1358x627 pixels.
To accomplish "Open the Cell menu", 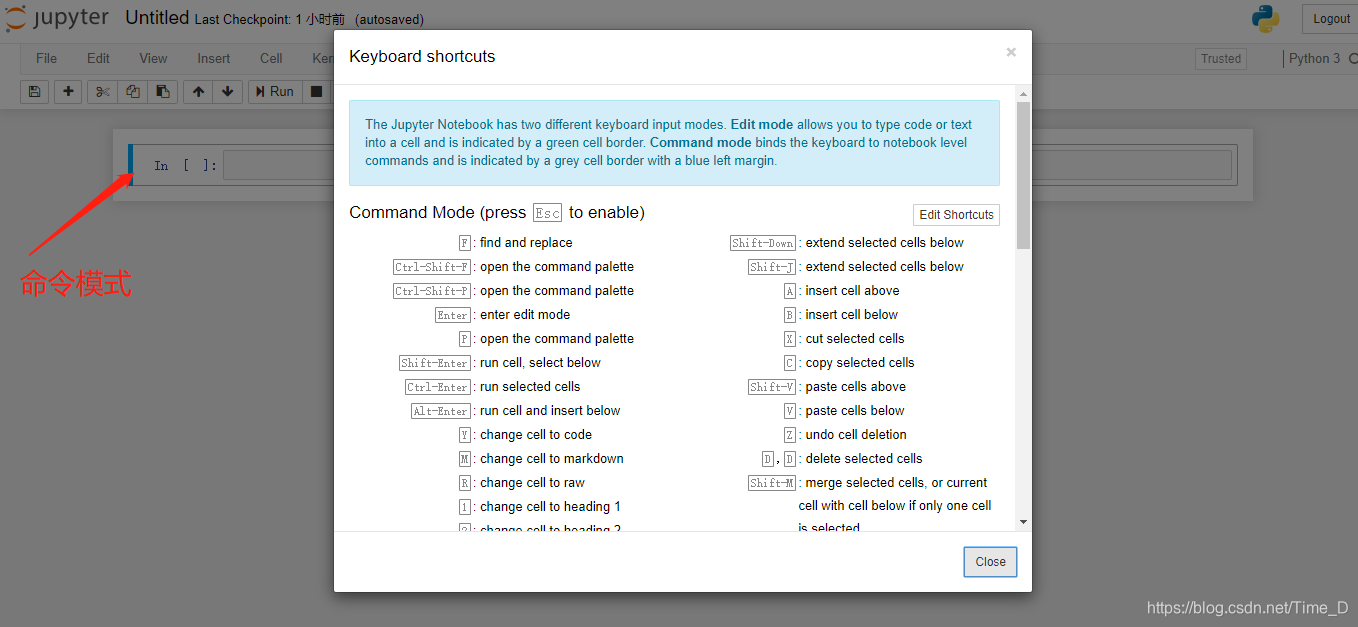I will click(271, 58).
